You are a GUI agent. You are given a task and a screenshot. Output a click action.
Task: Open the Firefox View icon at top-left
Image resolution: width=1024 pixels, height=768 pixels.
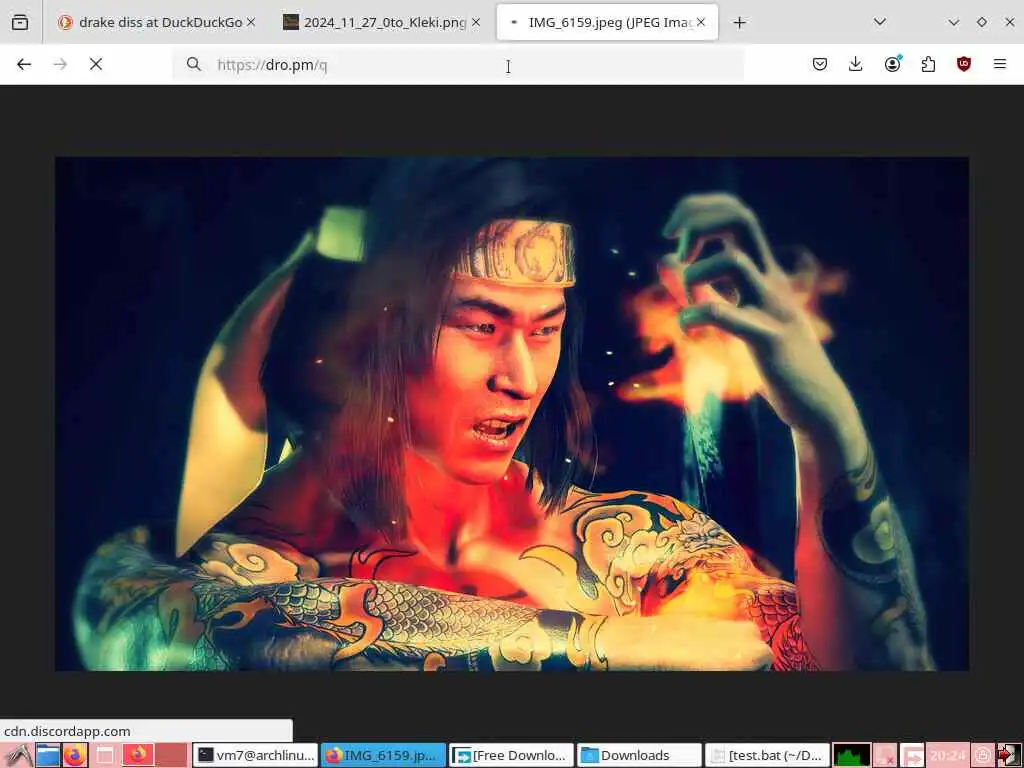point(20,22)
